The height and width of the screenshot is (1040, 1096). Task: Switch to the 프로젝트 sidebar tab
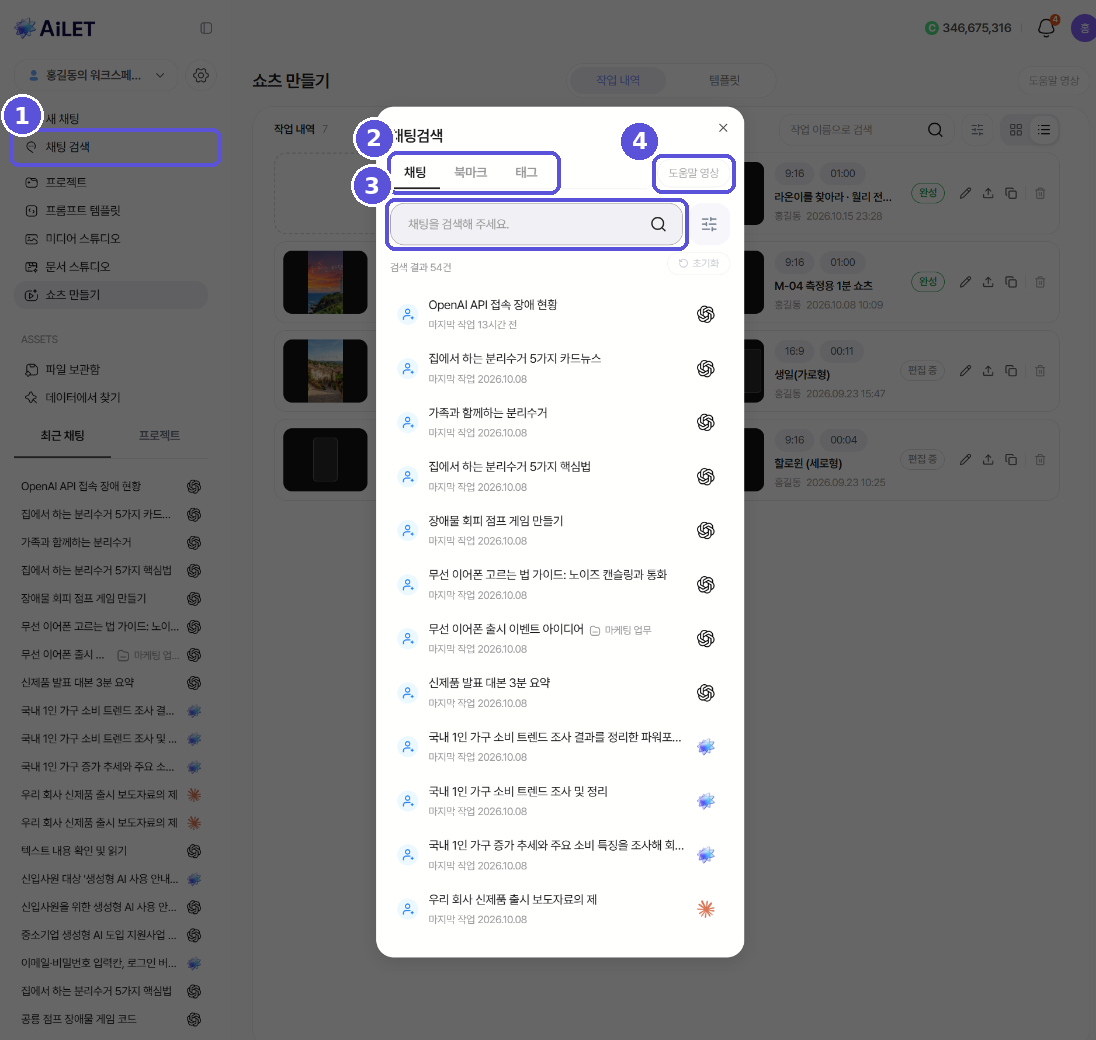(x=159, y=435)
